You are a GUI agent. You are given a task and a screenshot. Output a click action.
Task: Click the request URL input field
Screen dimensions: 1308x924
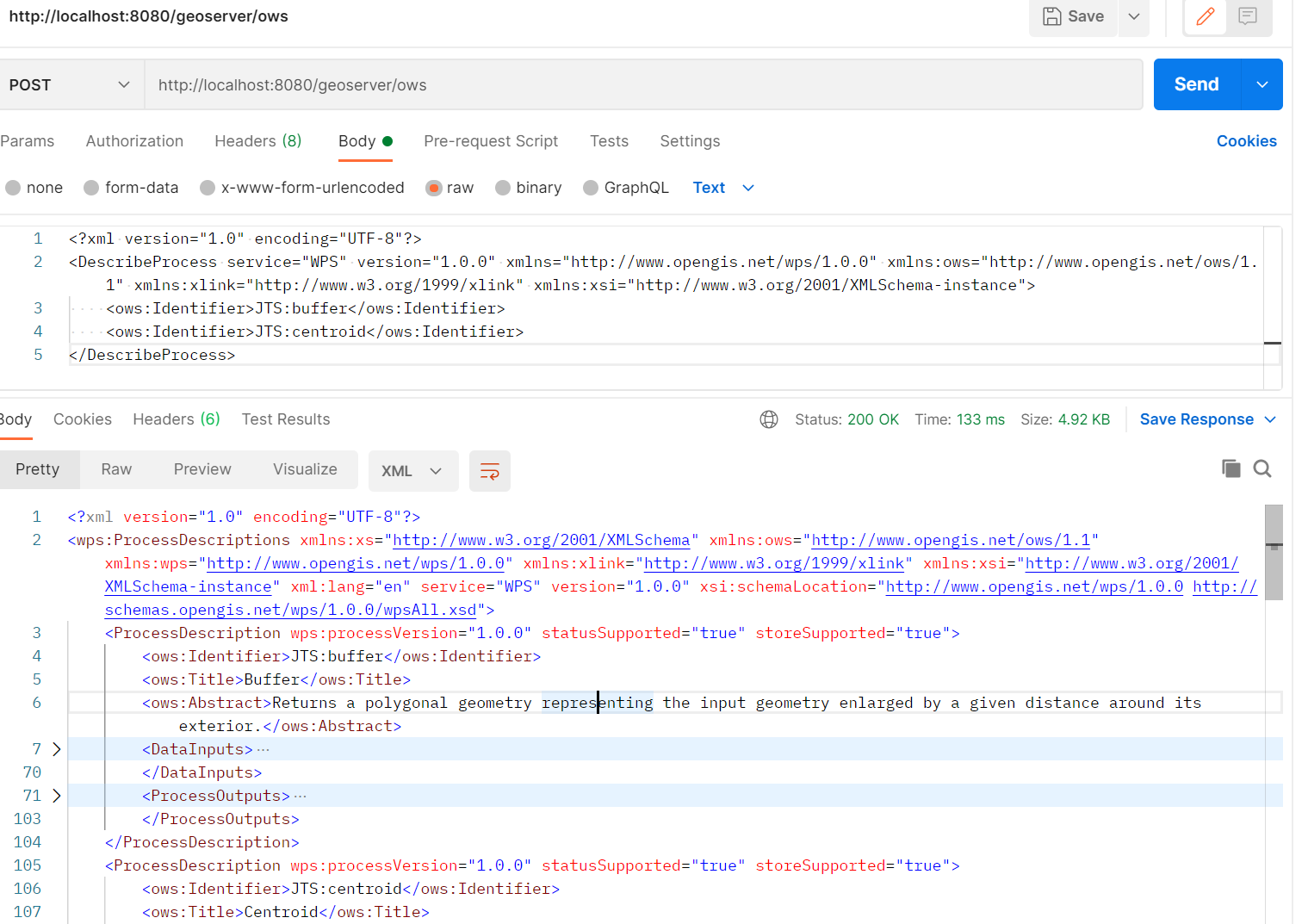click(642, 84)
